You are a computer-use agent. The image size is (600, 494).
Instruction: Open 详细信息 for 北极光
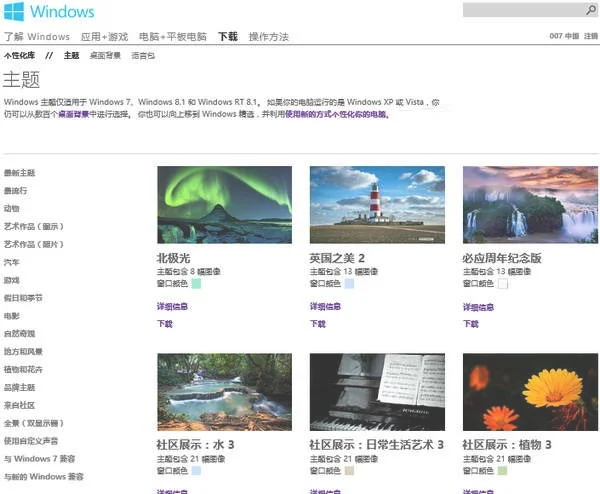tap(172, 306)
